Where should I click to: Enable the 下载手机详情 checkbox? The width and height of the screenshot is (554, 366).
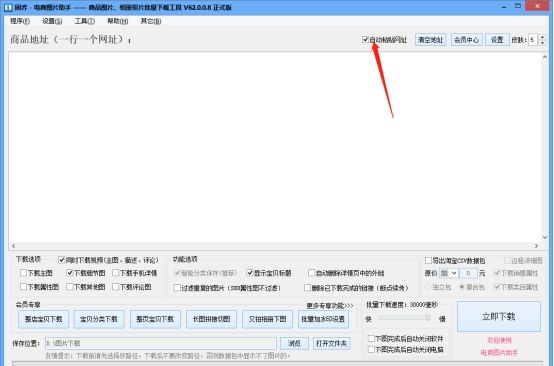tap(116, 273)
